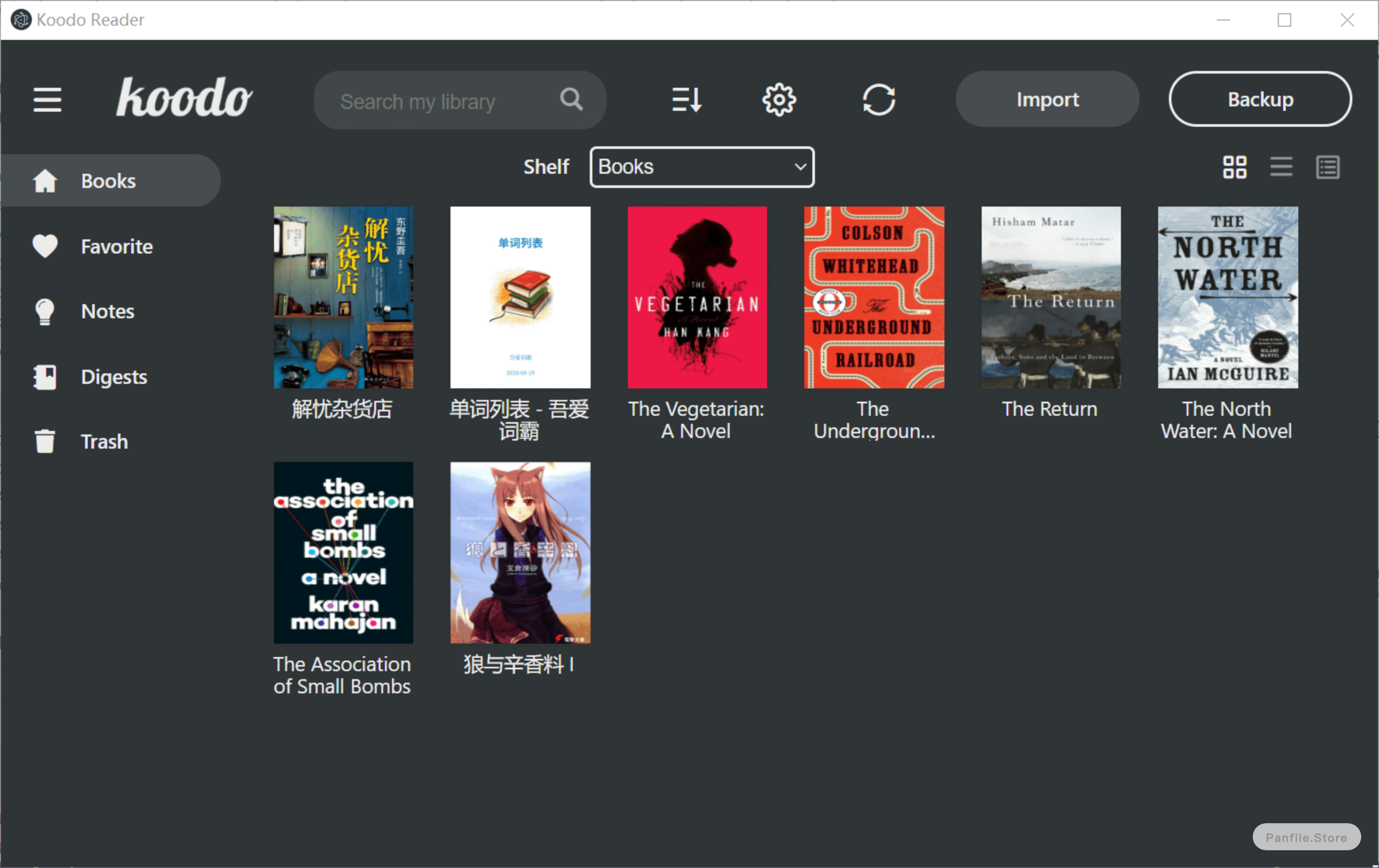The image size is (1379, 868).
Task: Open the Notes sidebar section
Action: (x=110, y=312)
